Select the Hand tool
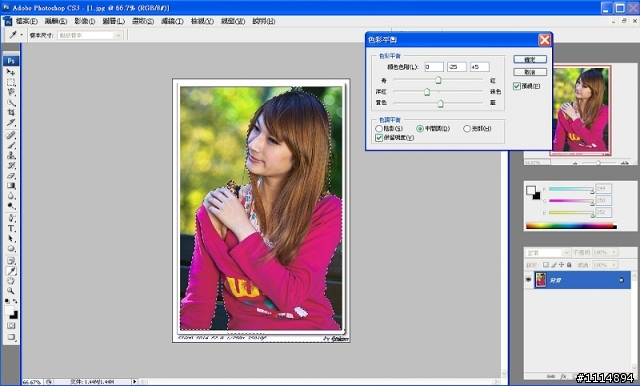Screen dimensions: 640x386 click(11, 281)
